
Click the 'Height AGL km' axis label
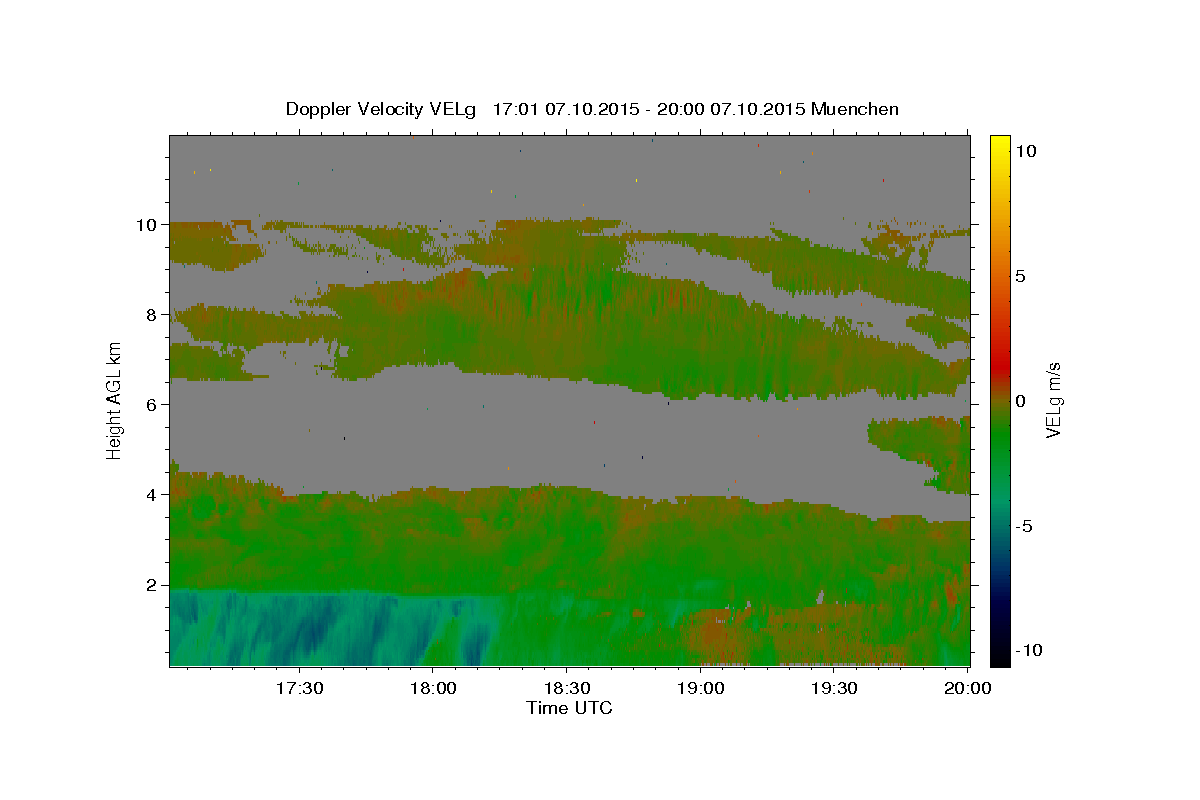(114, 399)
